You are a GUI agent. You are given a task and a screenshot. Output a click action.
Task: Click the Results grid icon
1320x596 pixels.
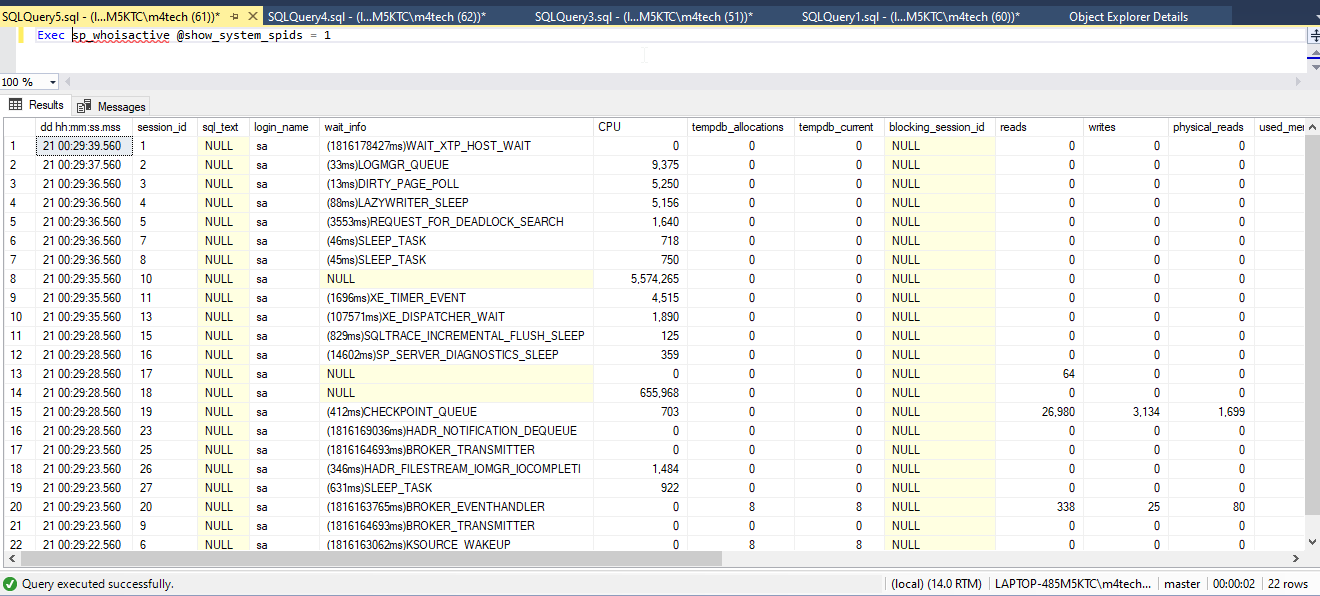(x=16, y=105)
